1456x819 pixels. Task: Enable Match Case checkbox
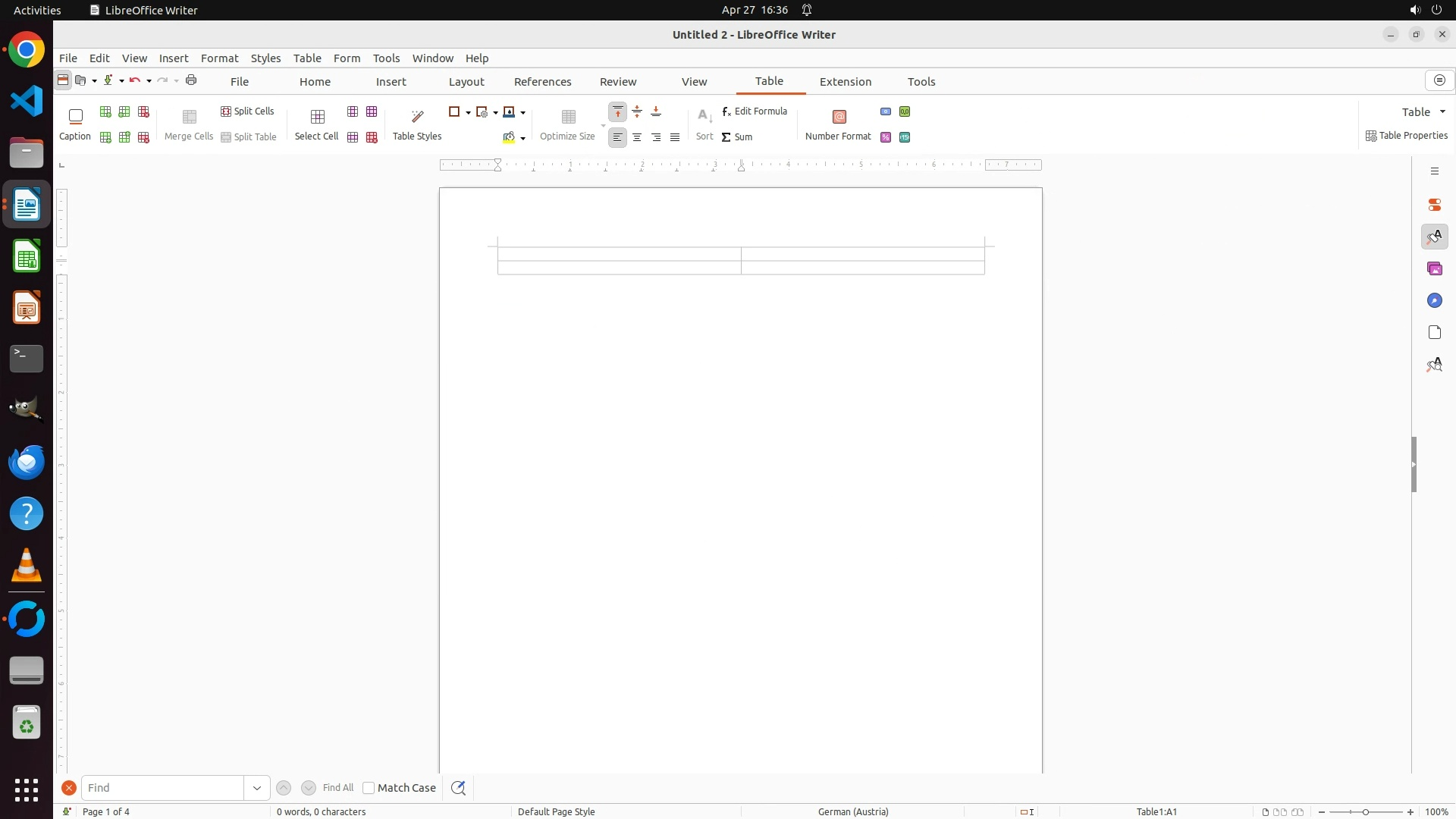pyautogui.click(x=369, y=788)
